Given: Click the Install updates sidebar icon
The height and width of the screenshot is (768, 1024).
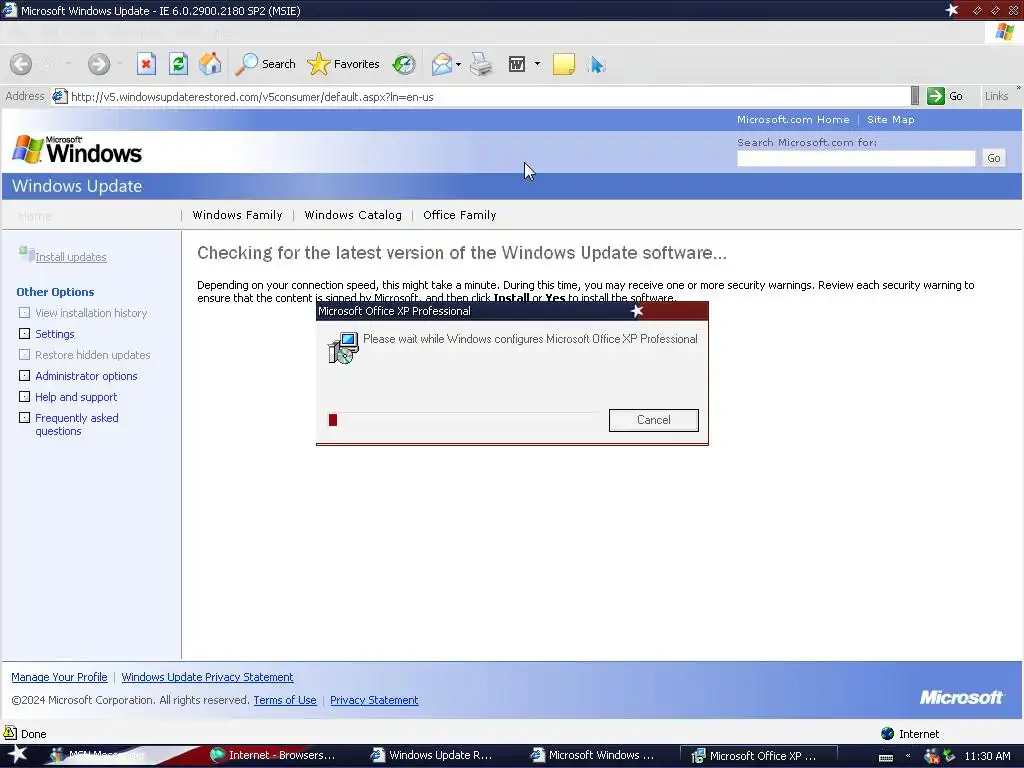Looking at the screenshot, I should (x=26, y=253).
